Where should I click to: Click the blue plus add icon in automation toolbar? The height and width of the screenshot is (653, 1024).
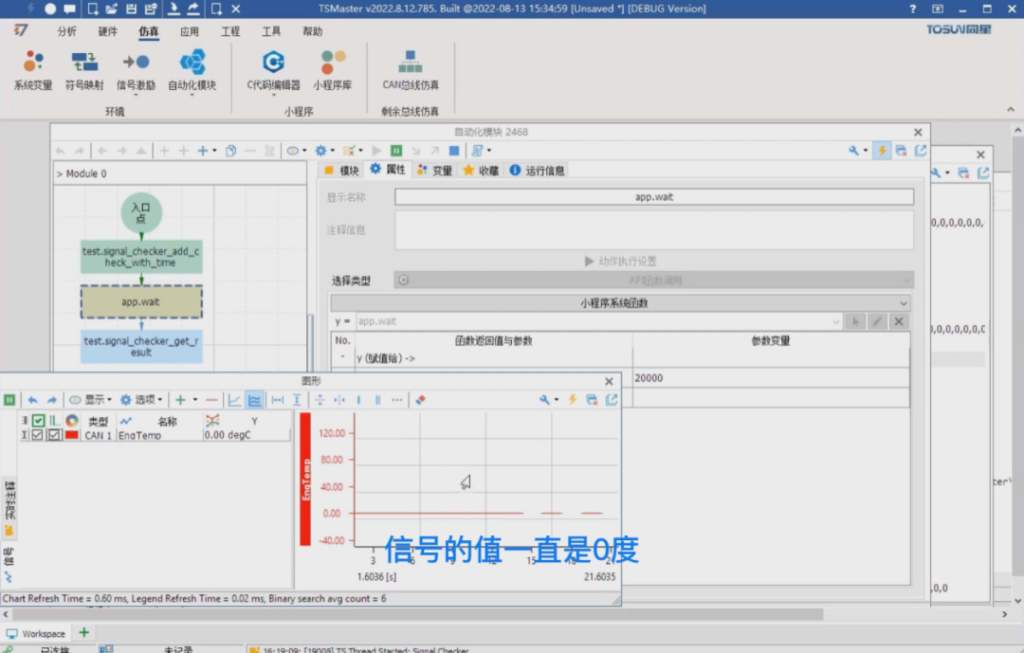click(x=202, y=151)
